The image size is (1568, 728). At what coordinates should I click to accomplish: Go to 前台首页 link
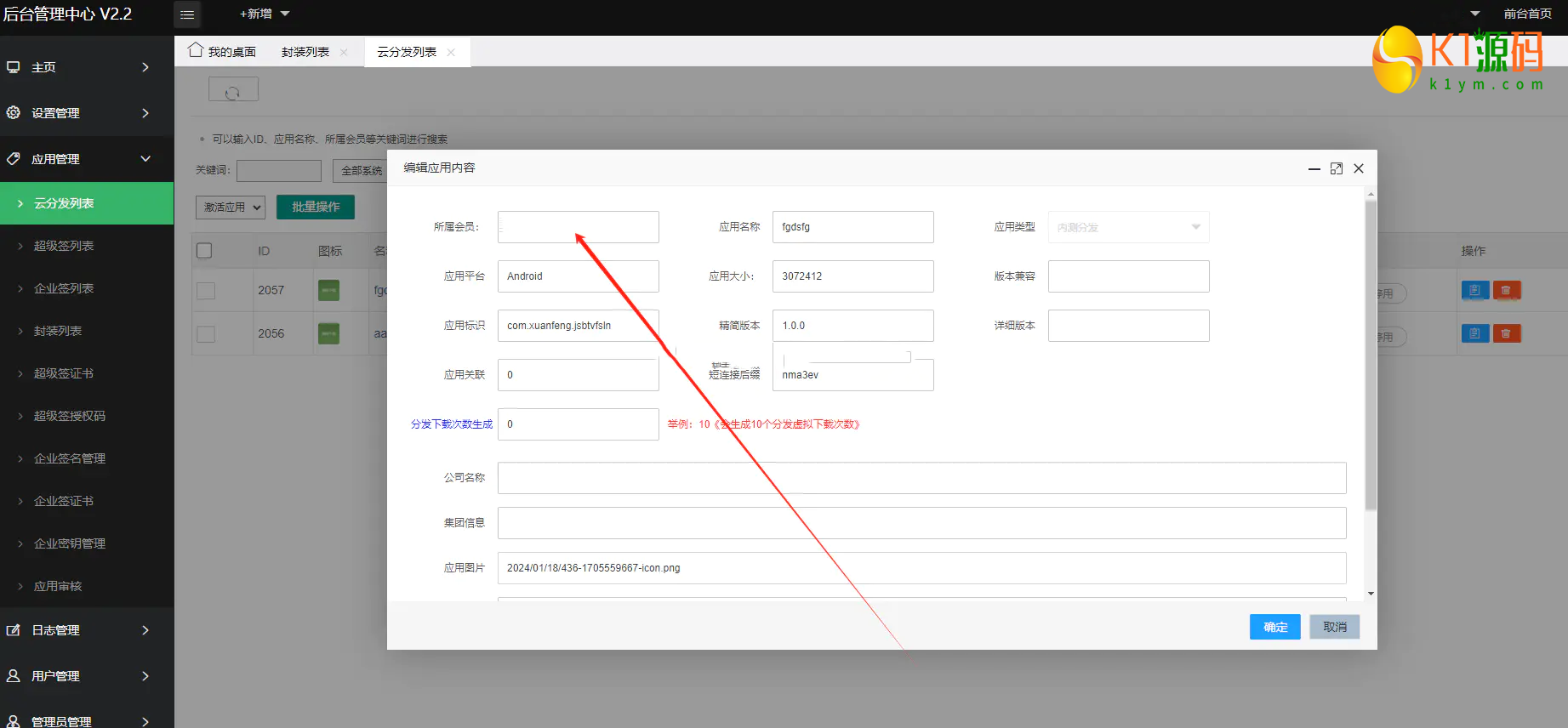coord(1528,14)
